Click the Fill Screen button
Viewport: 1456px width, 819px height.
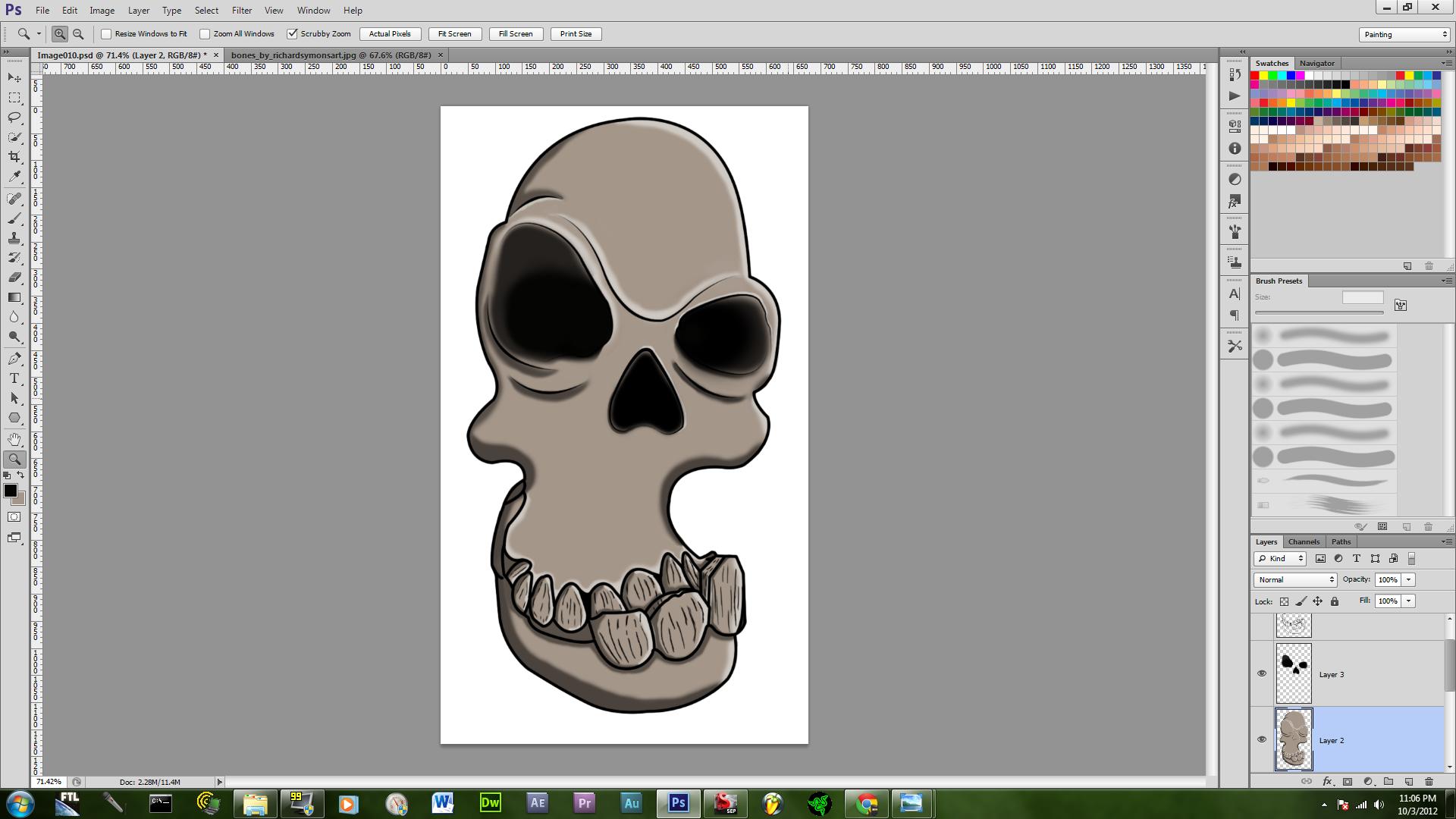(516, 34)
